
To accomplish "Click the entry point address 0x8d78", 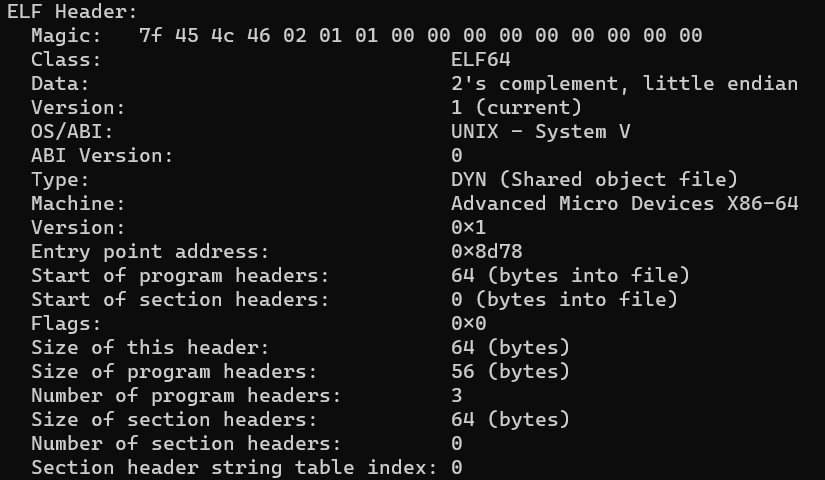I will pos(486,252).
